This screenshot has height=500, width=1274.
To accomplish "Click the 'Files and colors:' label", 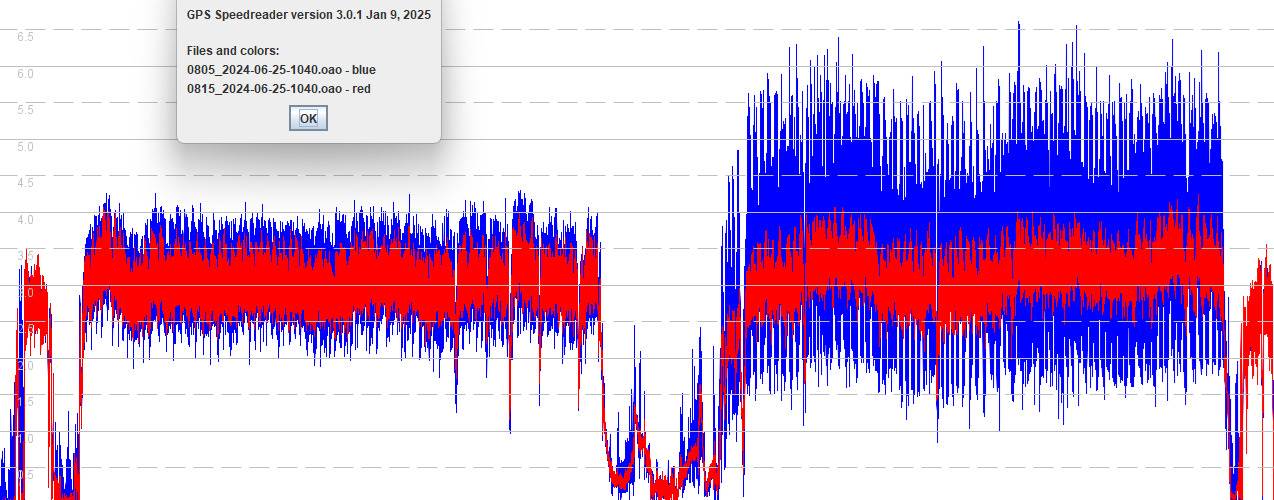I will [233, 51].
